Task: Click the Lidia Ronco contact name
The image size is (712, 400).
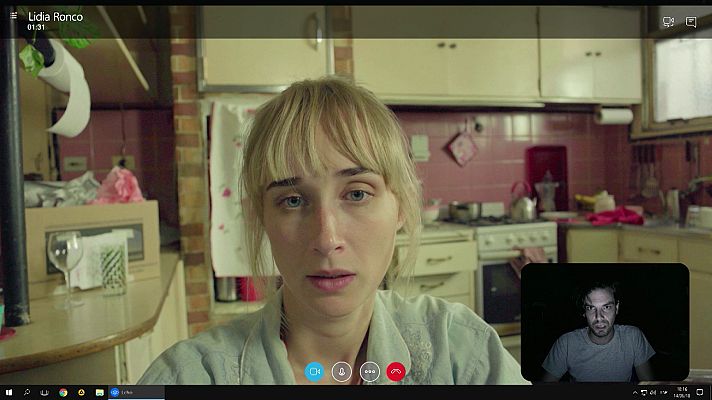Action: pyautogui.click(x=55, y=16)
